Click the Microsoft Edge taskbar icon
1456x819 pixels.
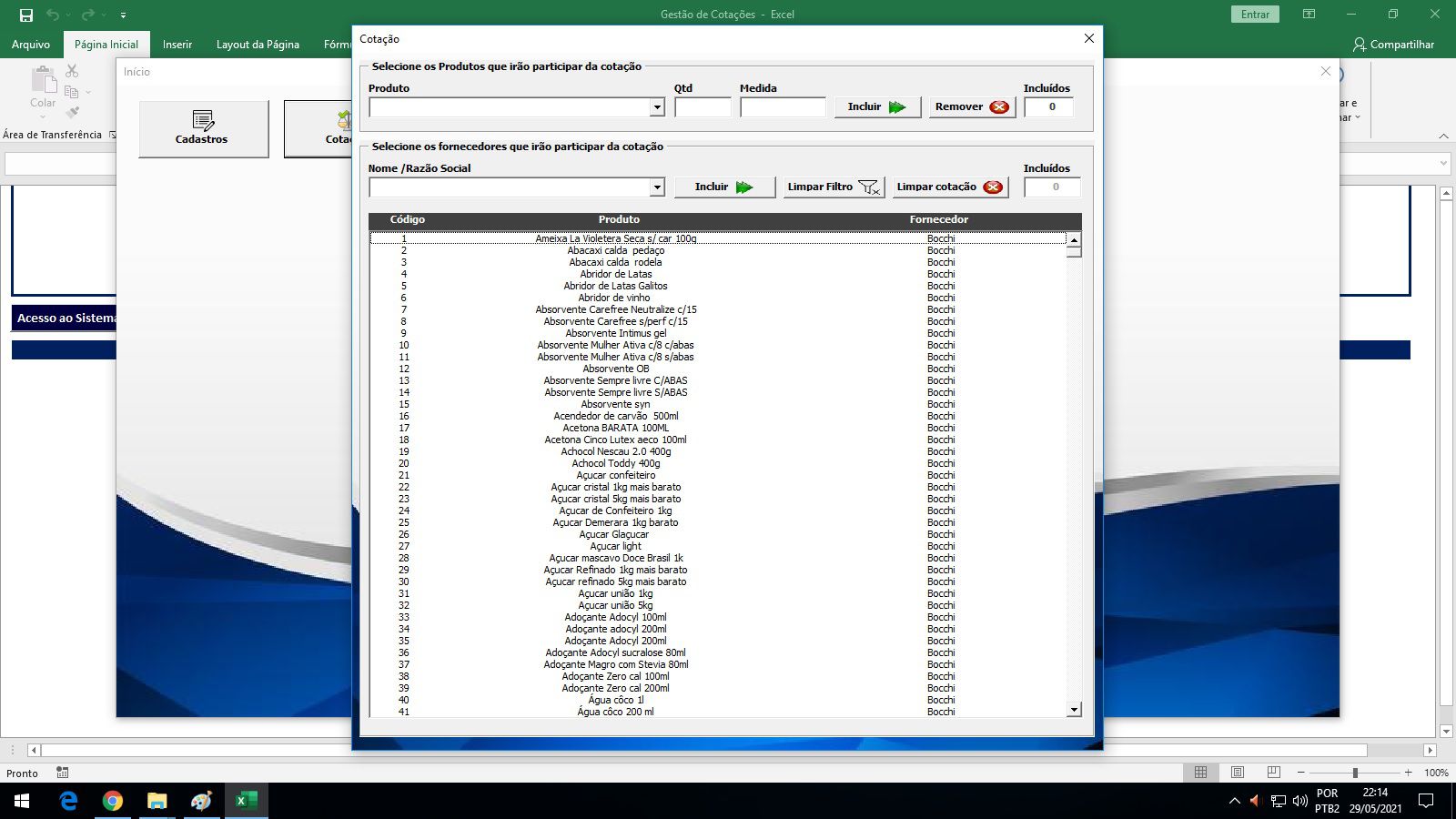pos(68,801)
